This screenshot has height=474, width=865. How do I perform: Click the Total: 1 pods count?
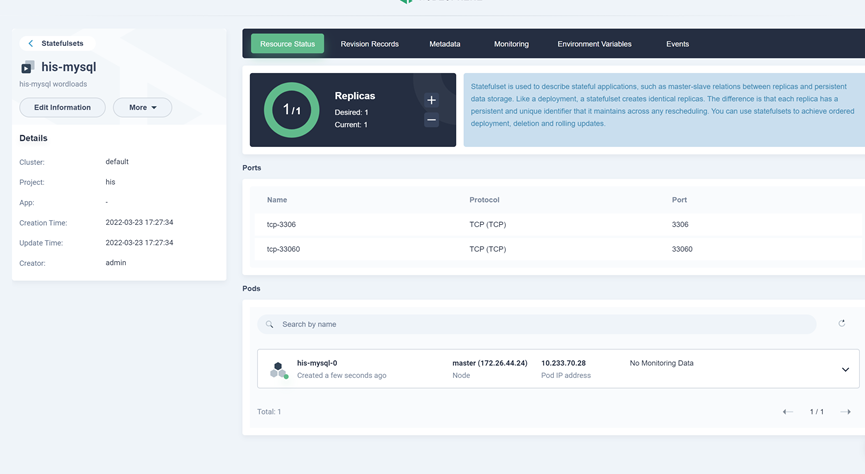point(269,412)
